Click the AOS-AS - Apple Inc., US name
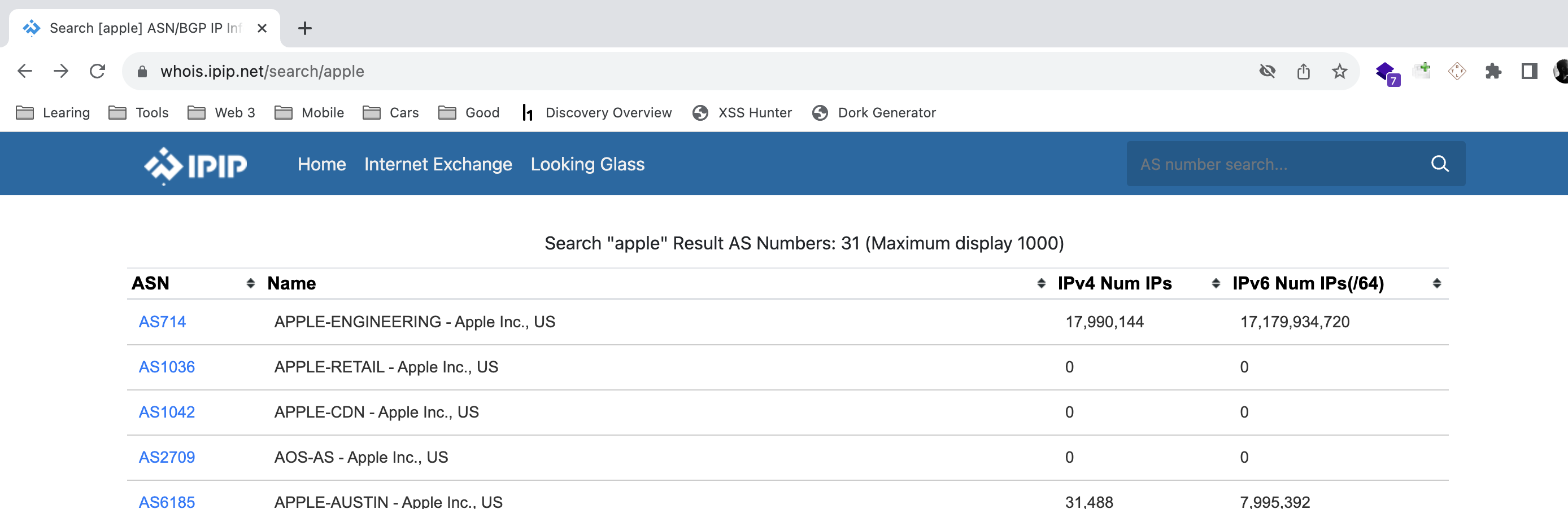1568x509 pixels. tap(361, 457)
